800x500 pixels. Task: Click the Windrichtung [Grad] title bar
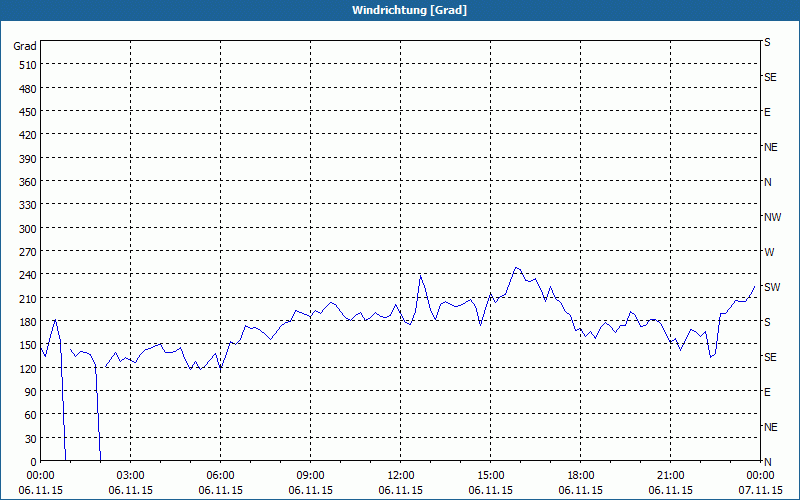pyautogui.click(x=400, y=10)
